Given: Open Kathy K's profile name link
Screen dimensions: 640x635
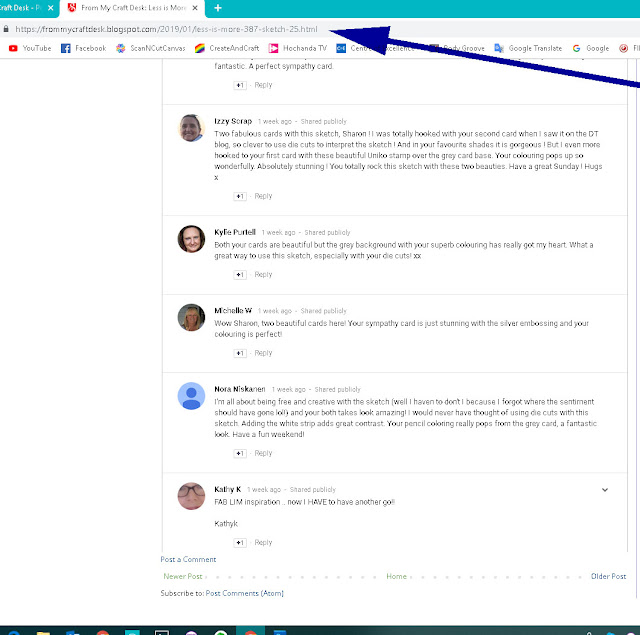Looking at the screenshot, I should coord(228,489).
